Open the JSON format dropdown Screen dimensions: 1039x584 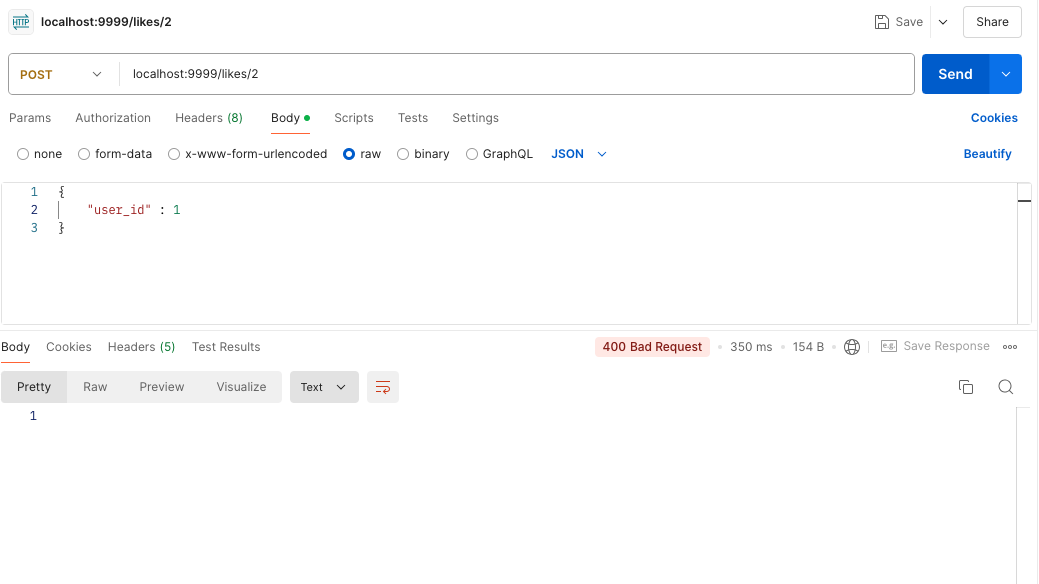(x=578, y=154)
